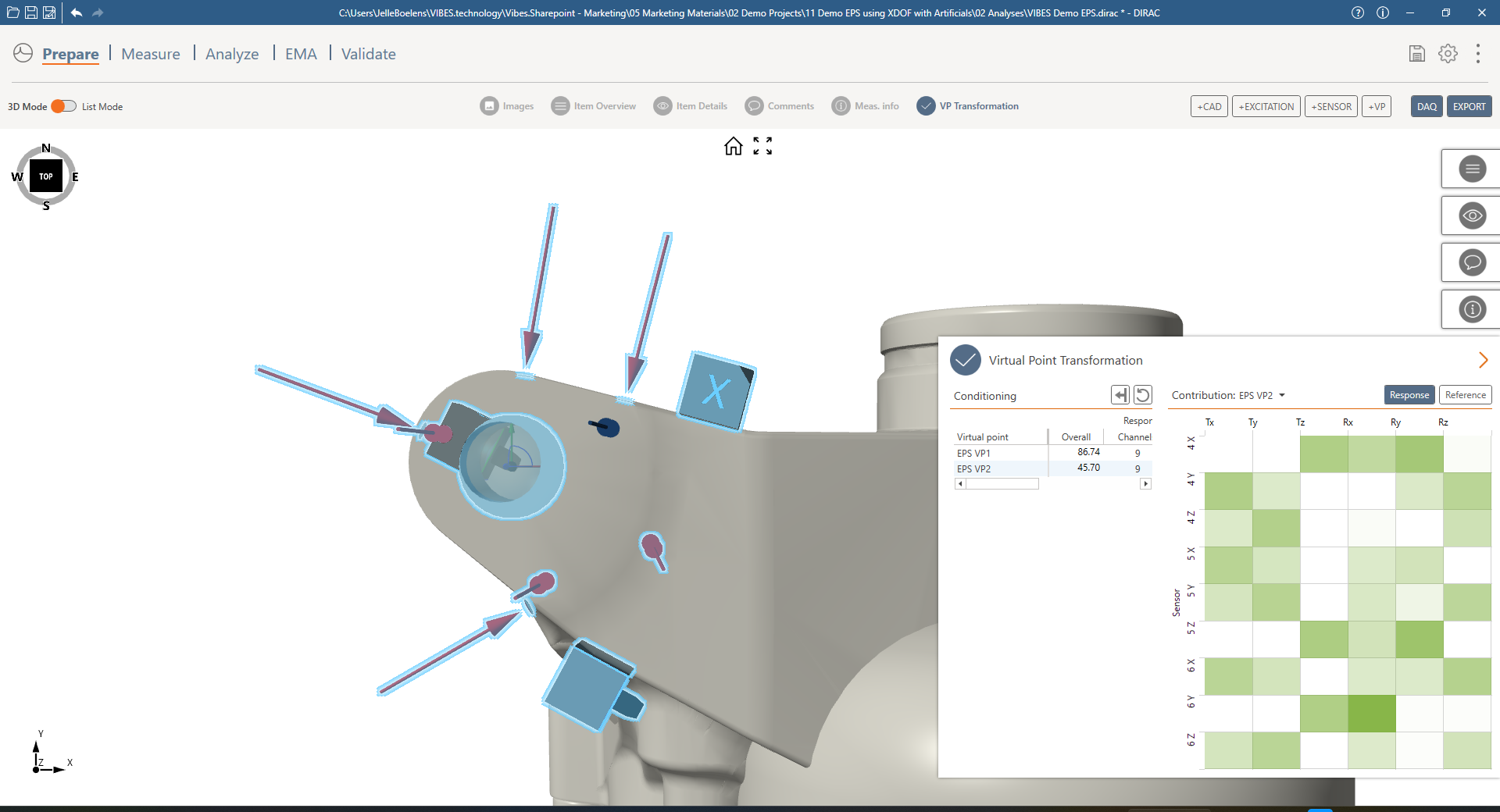Image resolution: width=1500 pixels, height=812 pixels.
Task: Toggle the VP Transformation checkmark
Action: click(x=926, y=106)
